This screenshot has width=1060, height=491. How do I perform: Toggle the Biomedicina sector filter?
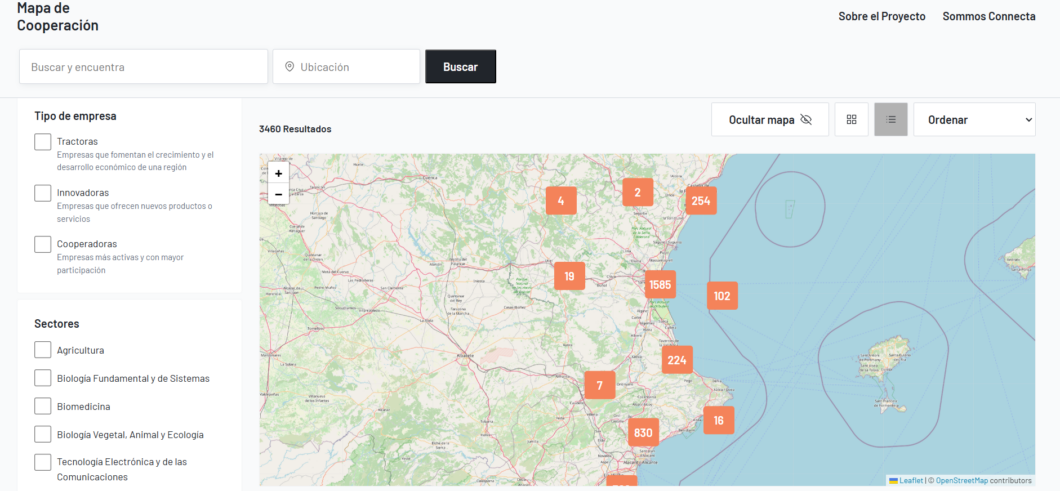pyautogui.click(x=43, y=406)
